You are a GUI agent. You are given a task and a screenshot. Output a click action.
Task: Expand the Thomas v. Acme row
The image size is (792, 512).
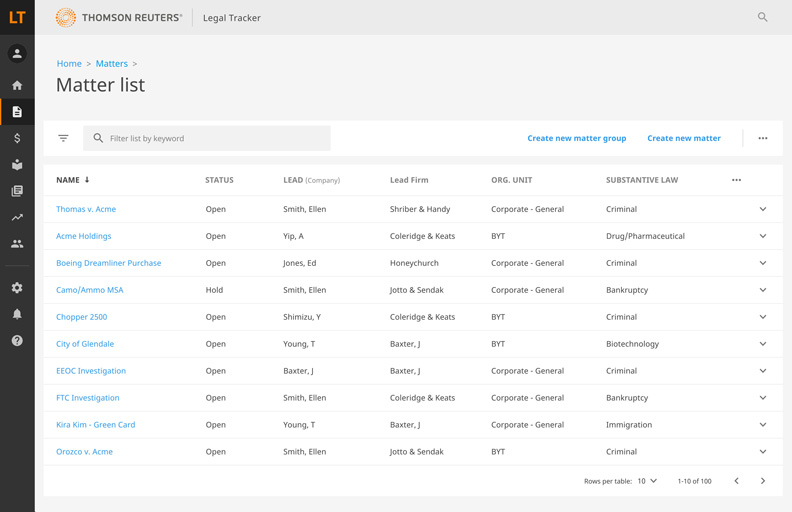click(762, 209)
